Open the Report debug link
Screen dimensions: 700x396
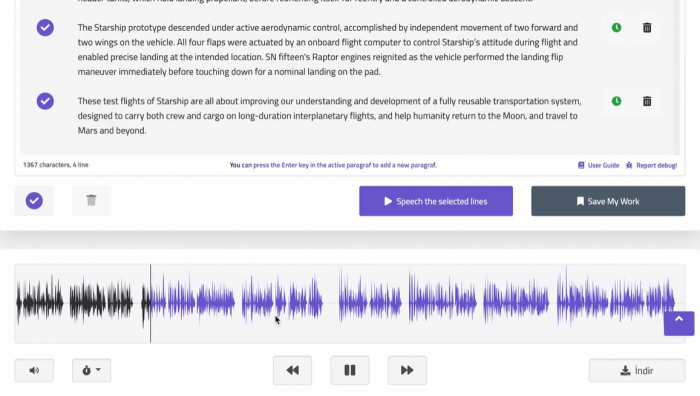click(651, 165)
